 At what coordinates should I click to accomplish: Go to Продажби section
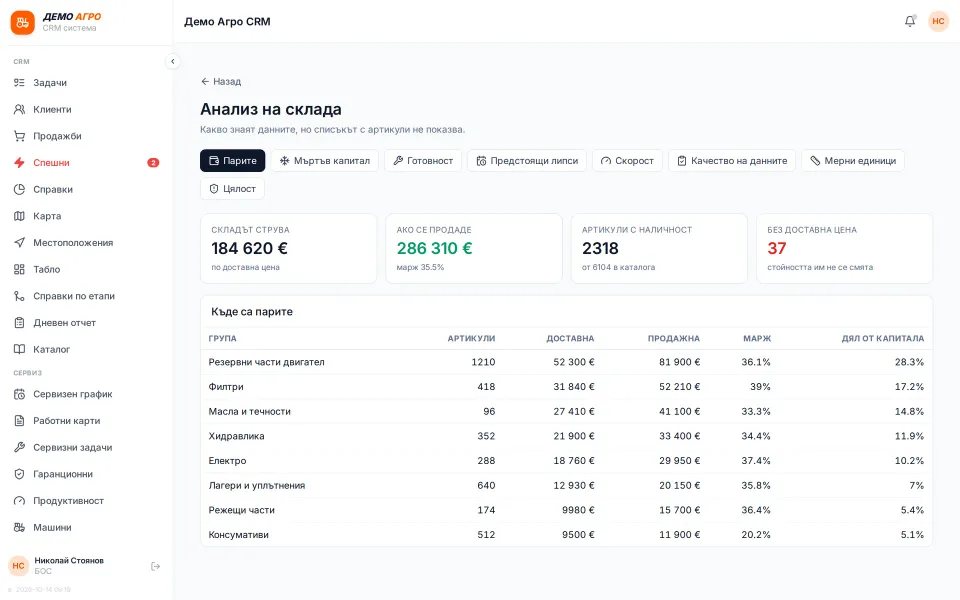pyautogui.click(x=86, y=136)
